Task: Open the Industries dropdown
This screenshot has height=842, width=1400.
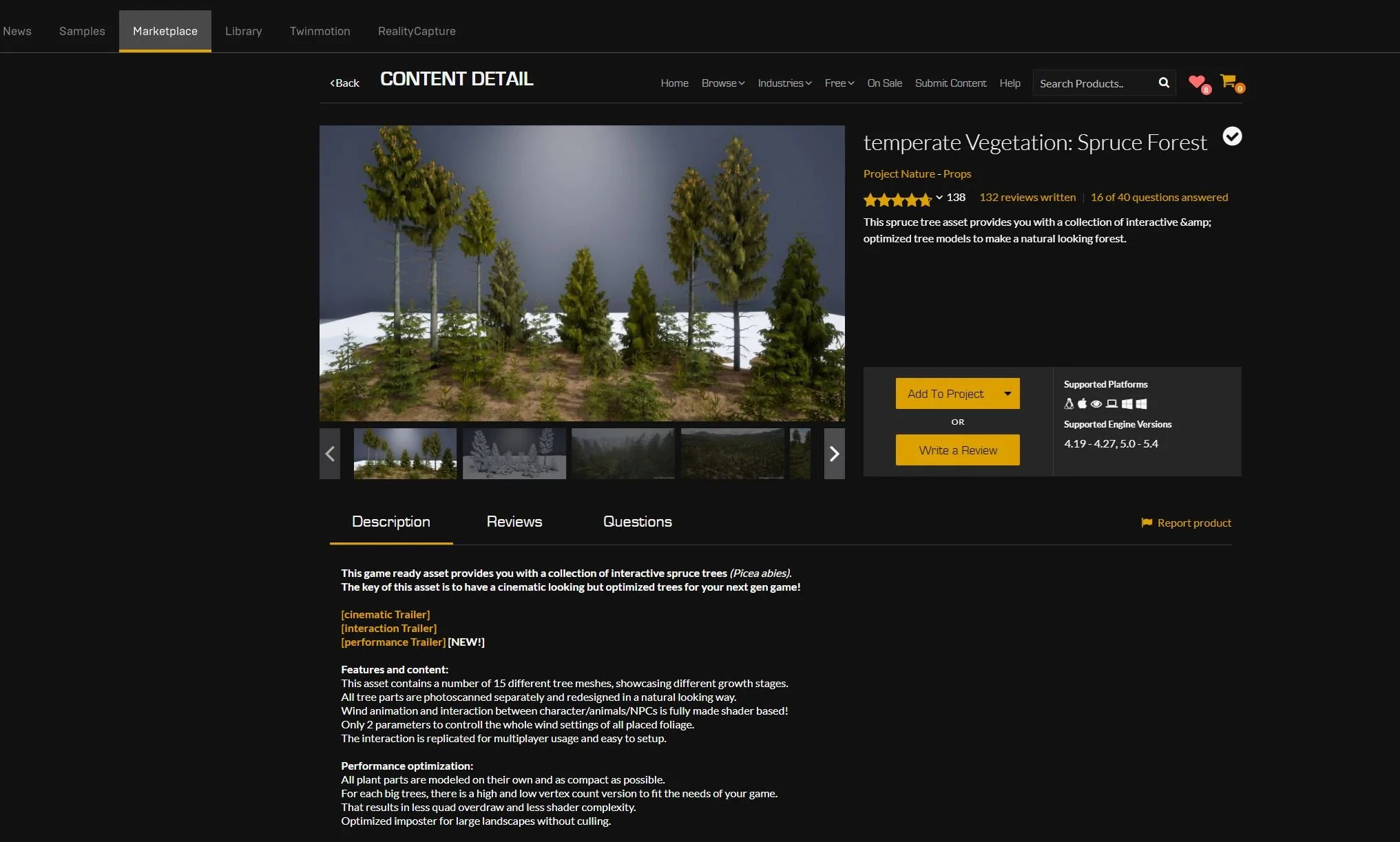Action: coord(784,83)
